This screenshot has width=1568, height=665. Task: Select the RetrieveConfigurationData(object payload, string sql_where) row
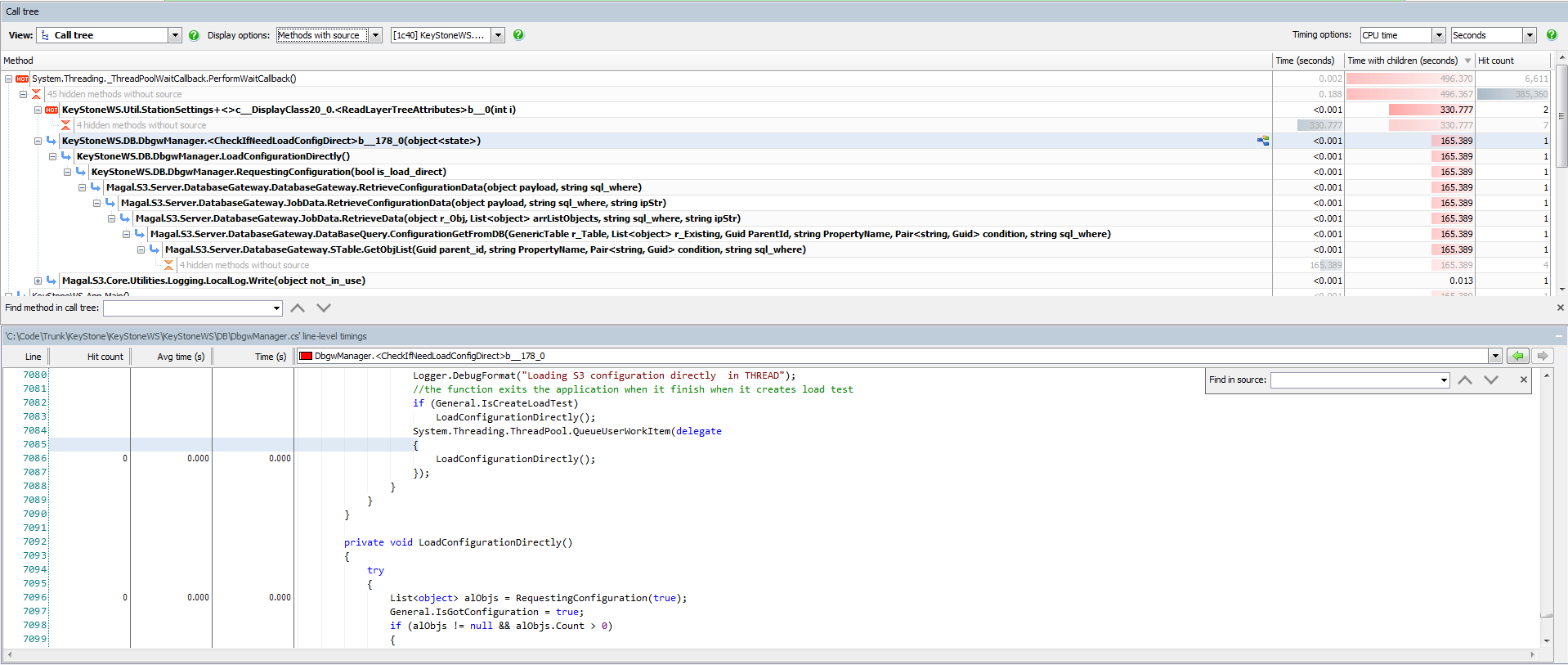pos(374,187)
